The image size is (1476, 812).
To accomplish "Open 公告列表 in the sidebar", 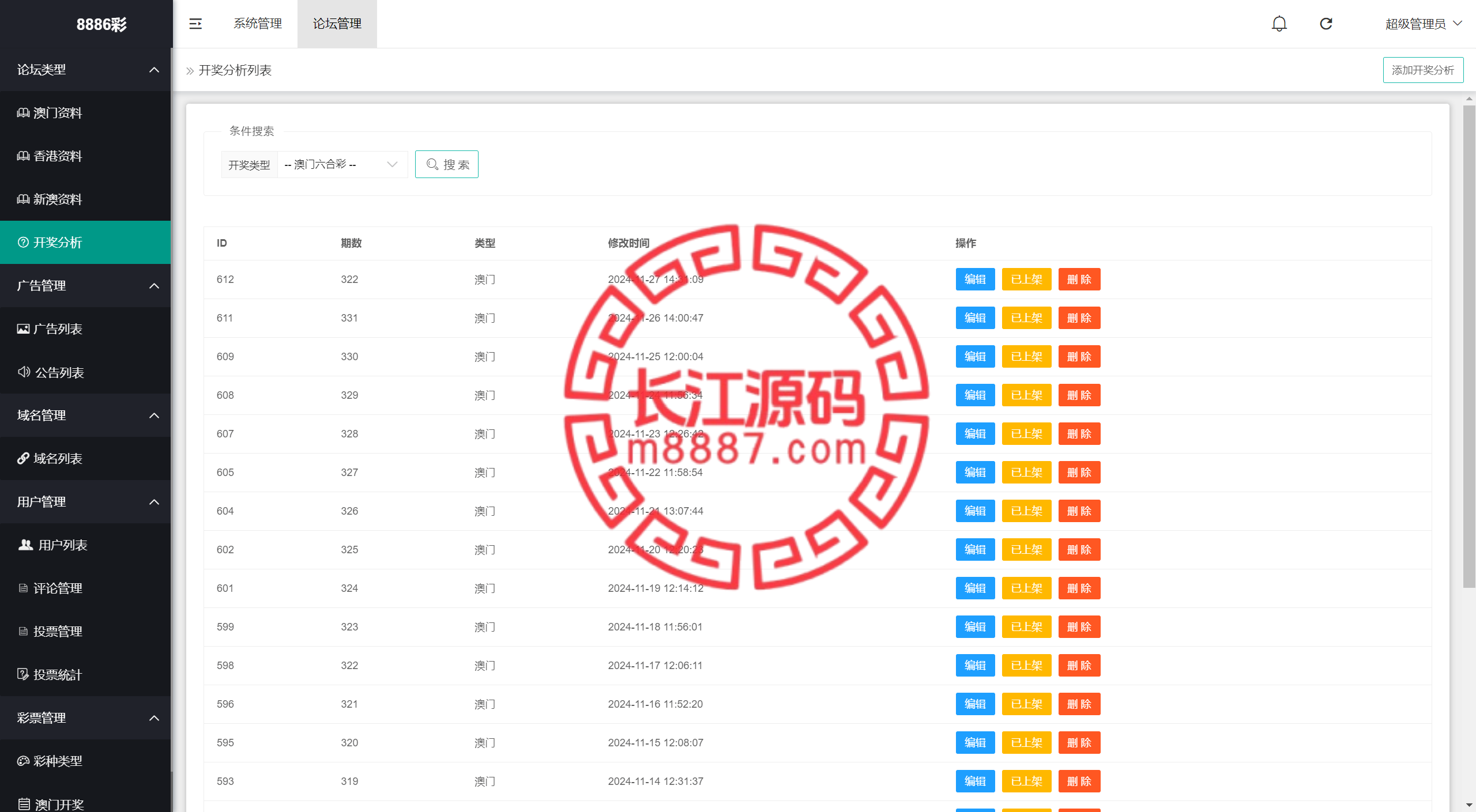I will coord(85,372).
